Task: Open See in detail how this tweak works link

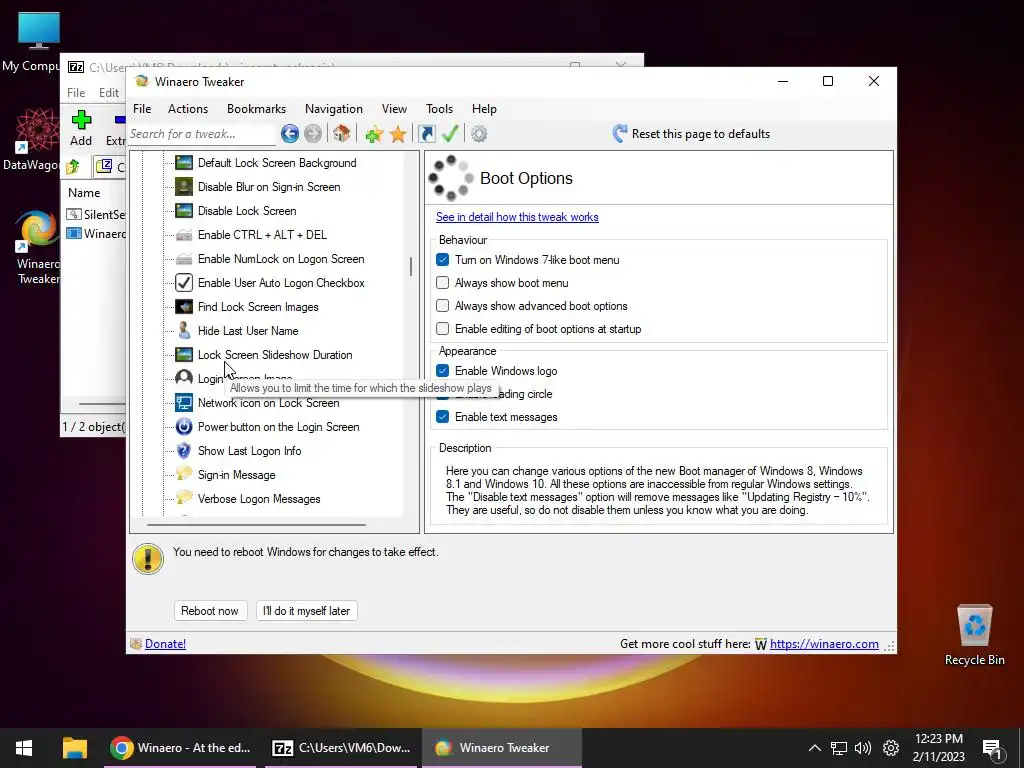Action: point(517,217)
